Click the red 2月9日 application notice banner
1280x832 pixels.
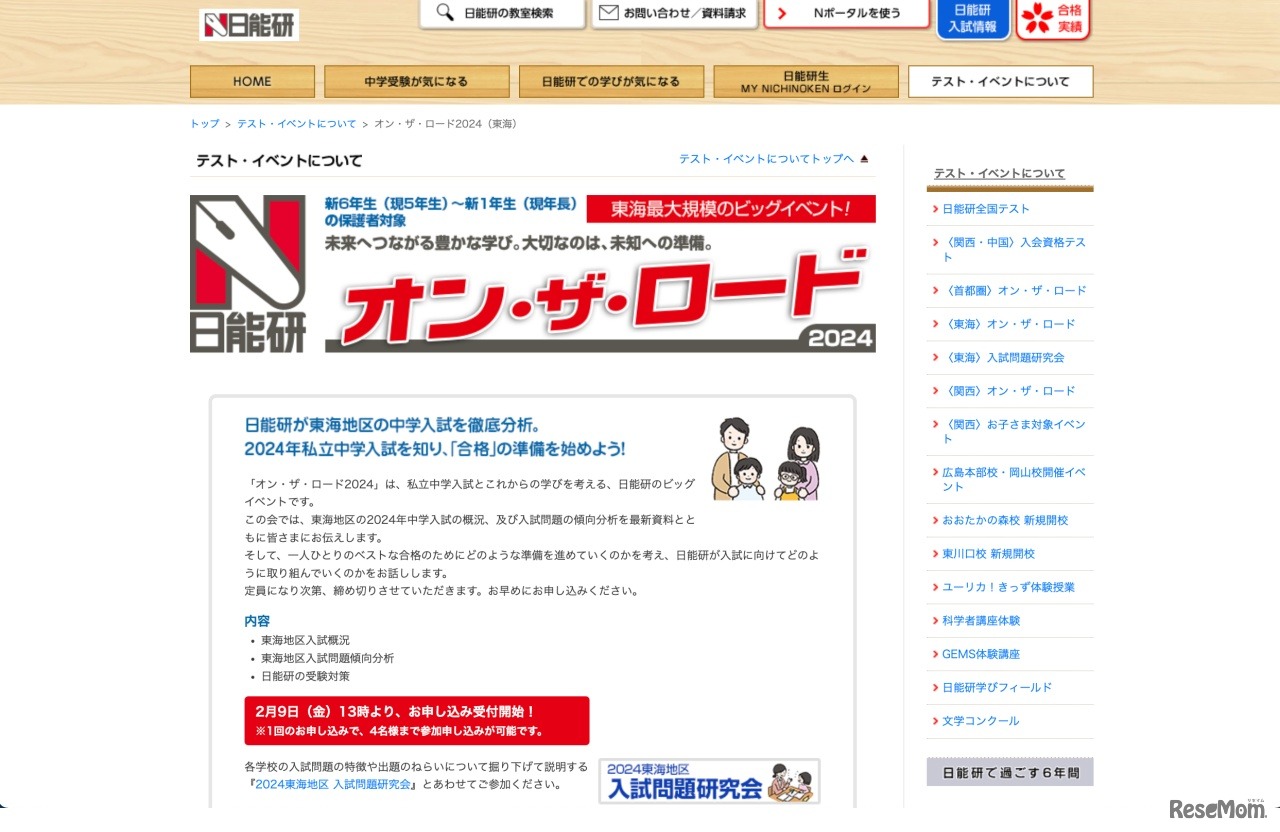[x=417, y=721]
